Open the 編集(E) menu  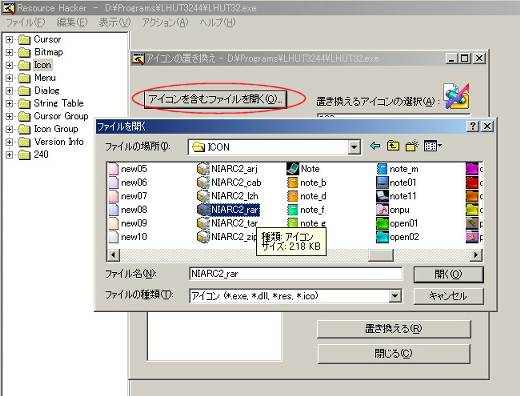[x=72, y=22]
